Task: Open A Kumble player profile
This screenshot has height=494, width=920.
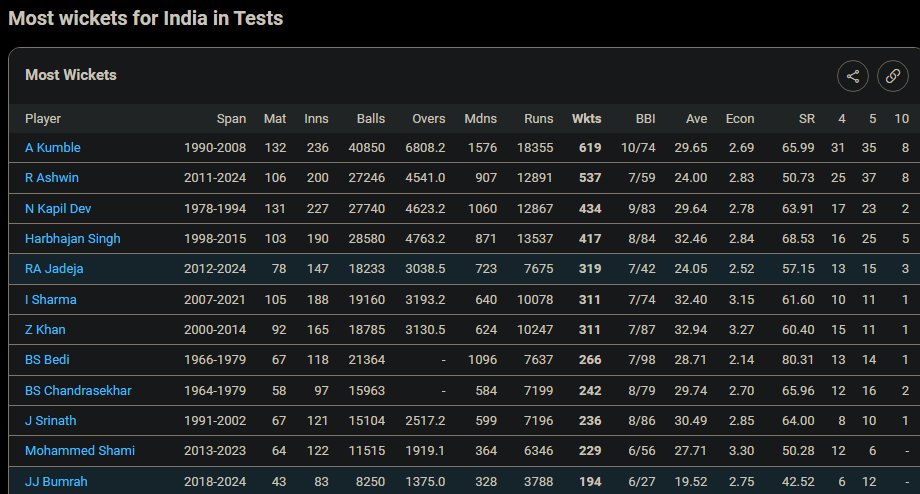Action: (x=53, y=148)
